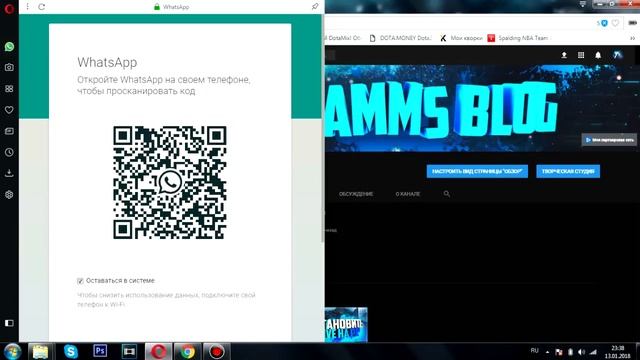Viewport: 640px width, 360px height.
Task: Open Photoshop from taskbar
Action: coord(100,351)
